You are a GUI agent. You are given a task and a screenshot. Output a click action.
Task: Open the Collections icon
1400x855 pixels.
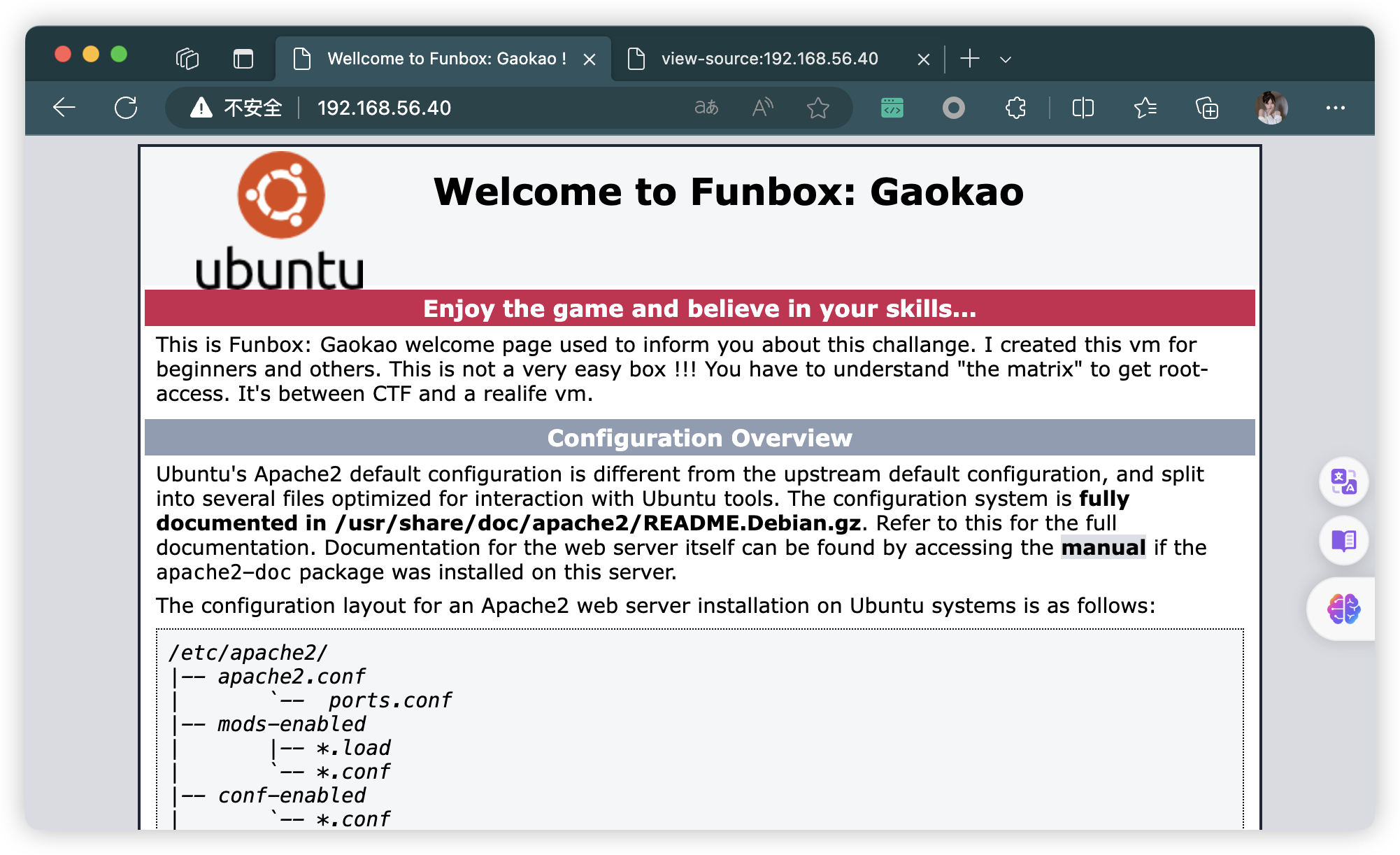coord(1207,108)
